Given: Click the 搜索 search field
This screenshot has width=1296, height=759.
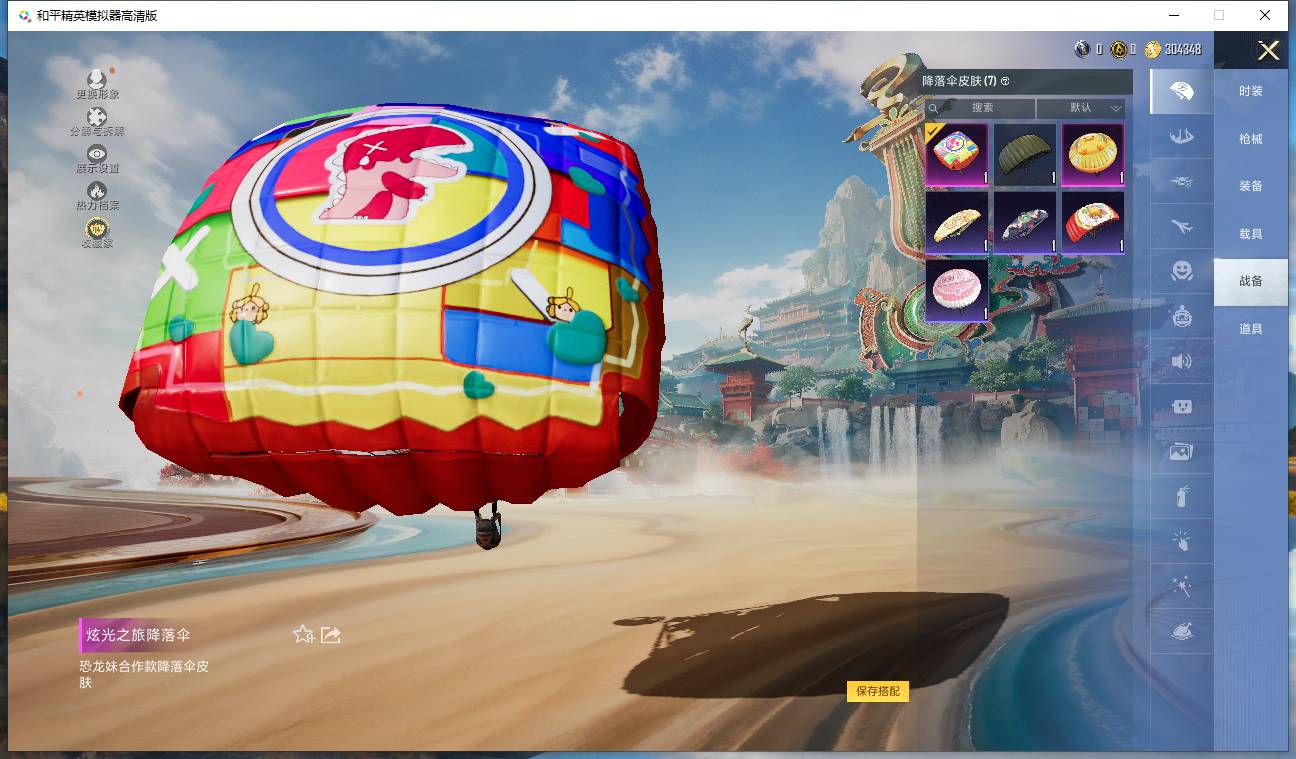Looking at the screenshot, I should [982, 108].
